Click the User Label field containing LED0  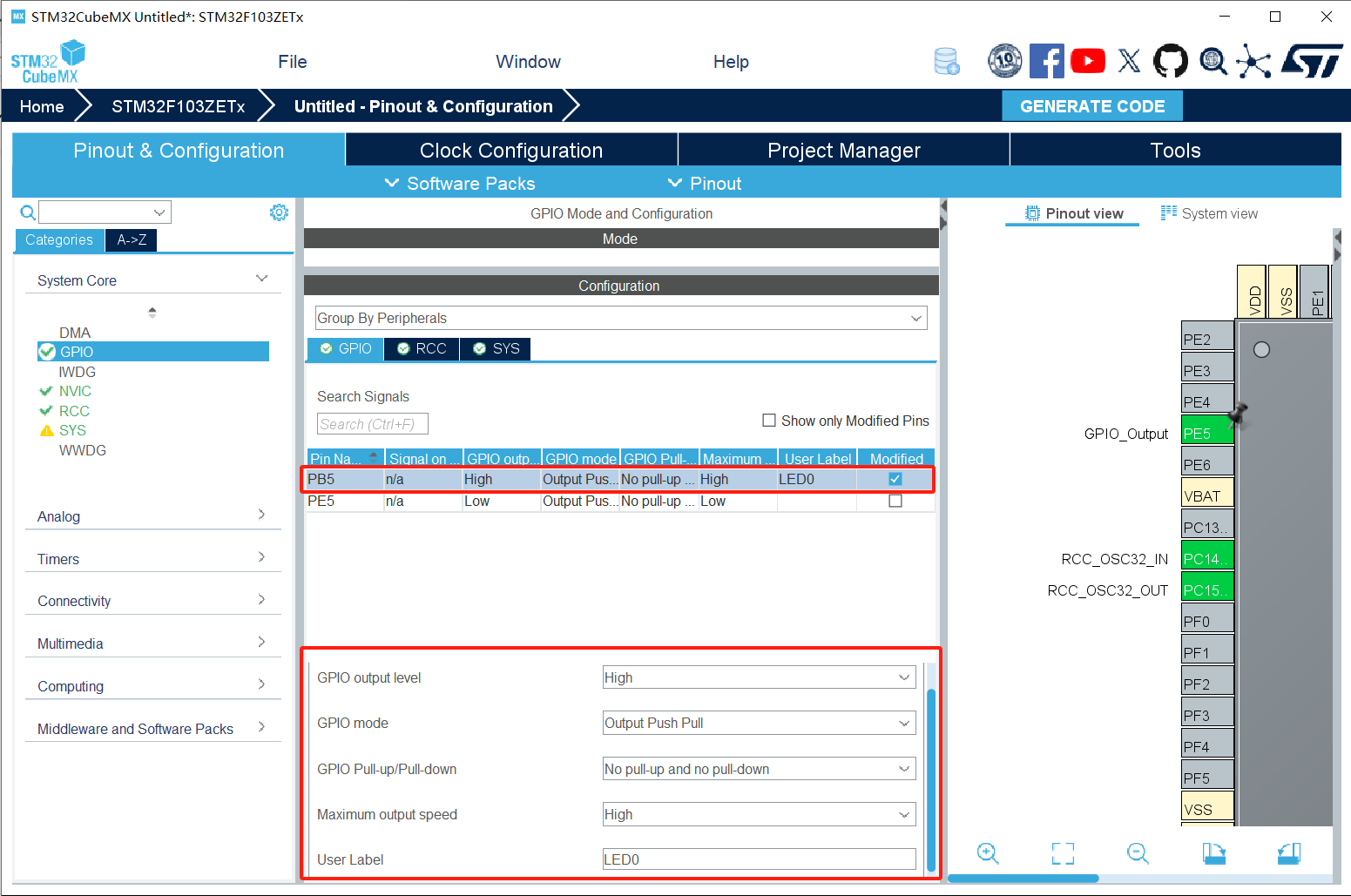(759, 859)
